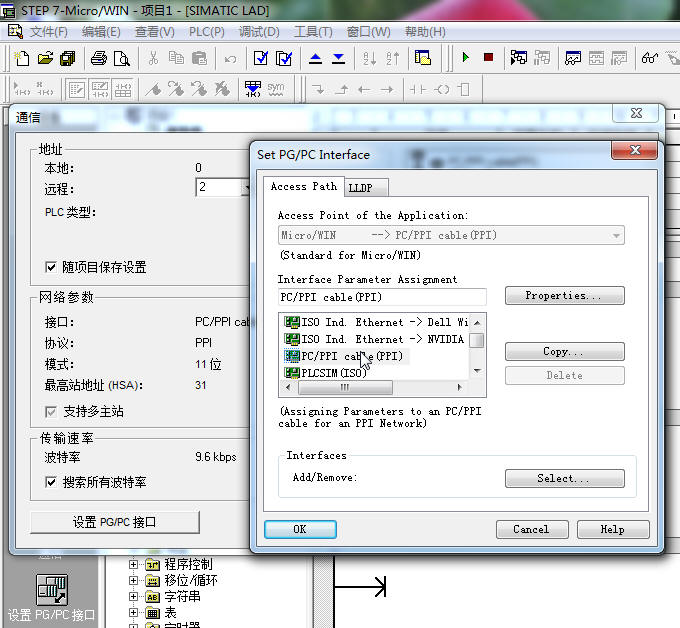Expand the 字符串 tree node
This screenshot has height=628, width=680.
point(133,597)
